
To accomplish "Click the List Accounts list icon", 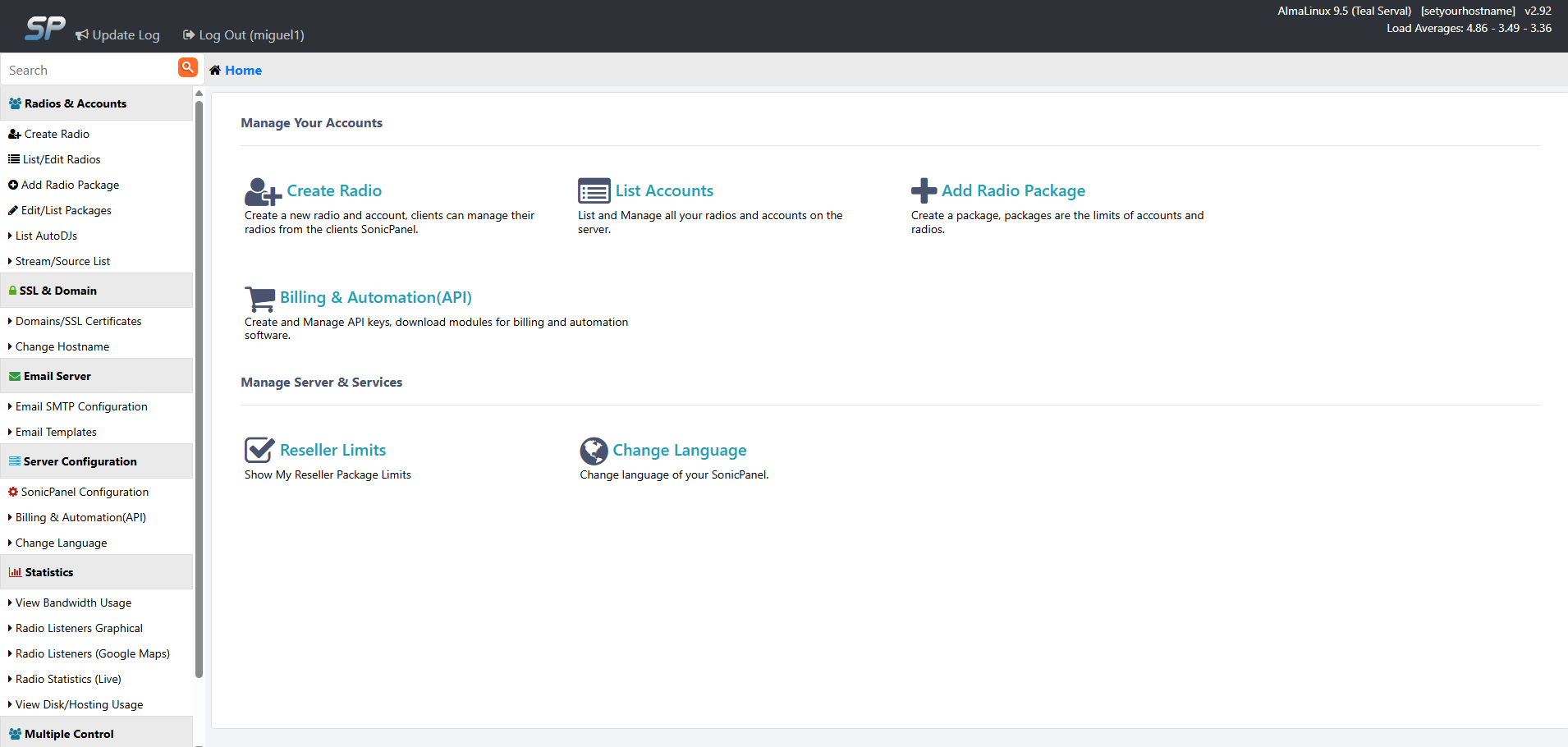I will (594, 190).
